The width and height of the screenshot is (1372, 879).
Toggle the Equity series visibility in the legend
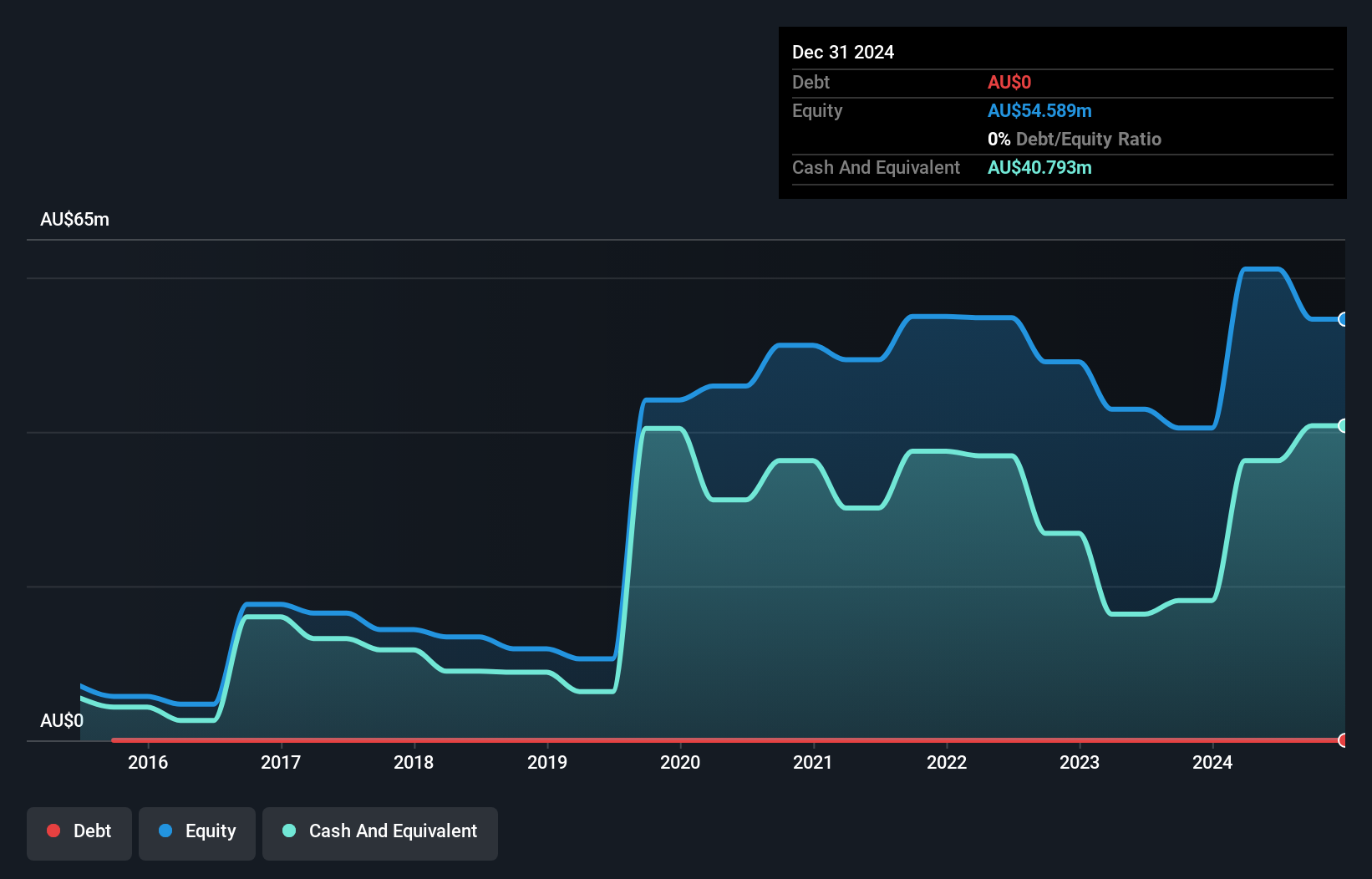click(196, 832)
